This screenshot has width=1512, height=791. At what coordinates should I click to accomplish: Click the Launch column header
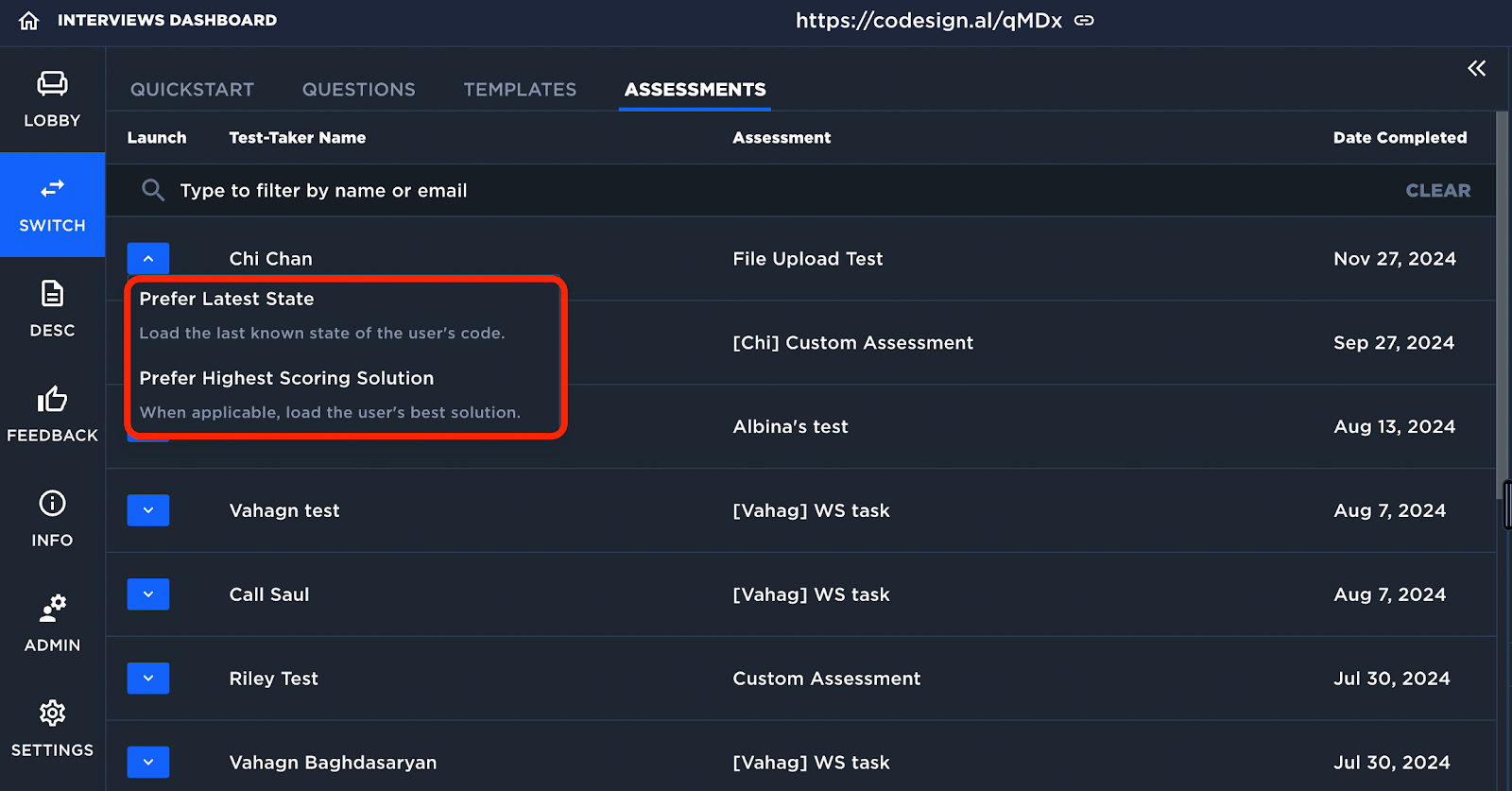157,138
